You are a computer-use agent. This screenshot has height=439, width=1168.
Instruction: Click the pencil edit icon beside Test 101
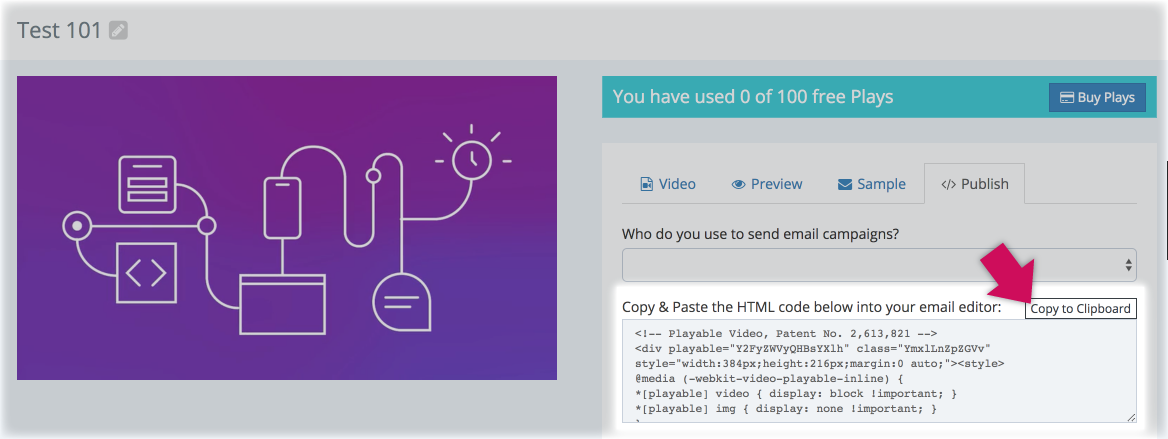[118, 31]
